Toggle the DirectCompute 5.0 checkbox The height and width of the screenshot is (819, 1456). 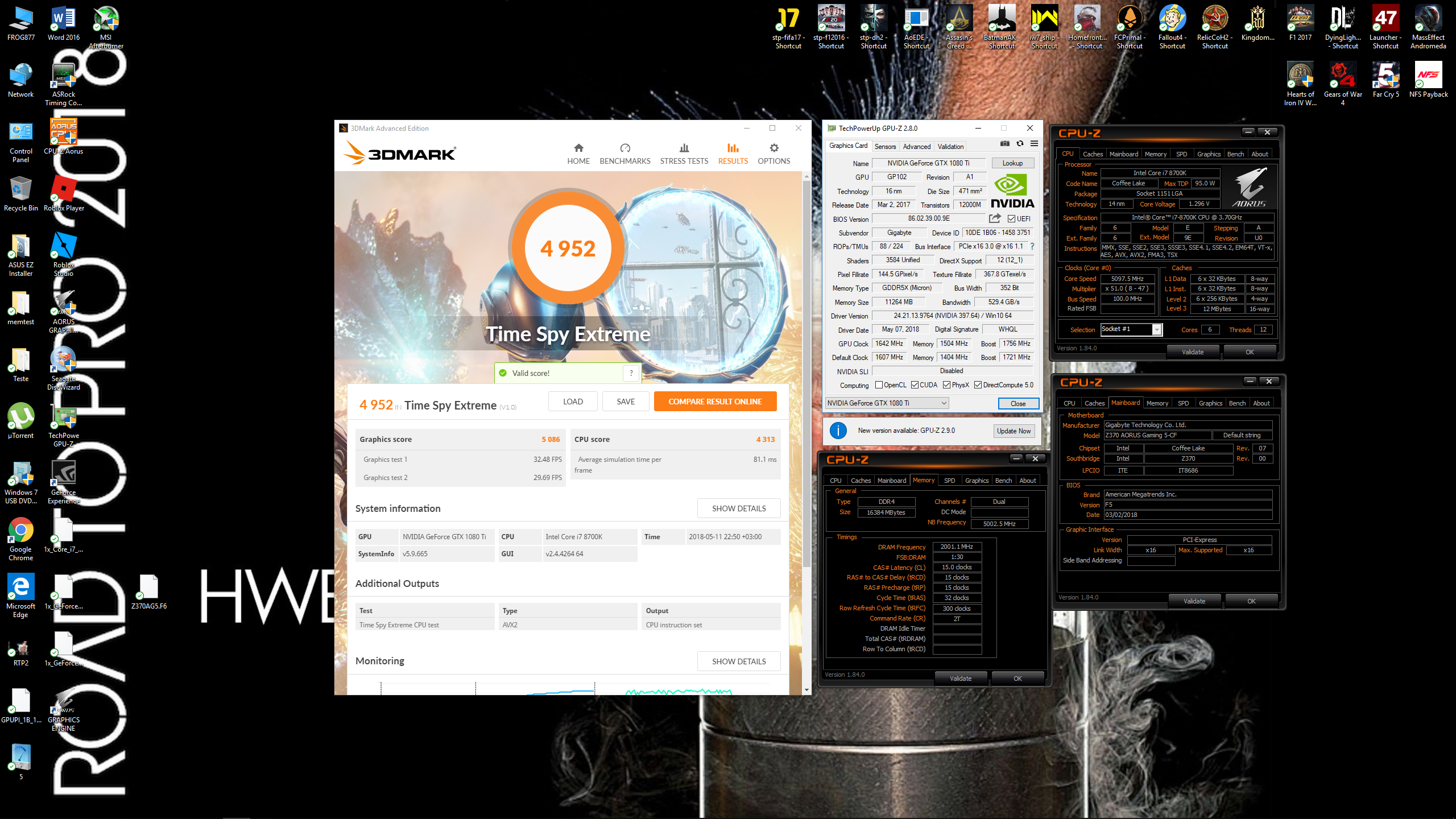click(x=978, y=385)
